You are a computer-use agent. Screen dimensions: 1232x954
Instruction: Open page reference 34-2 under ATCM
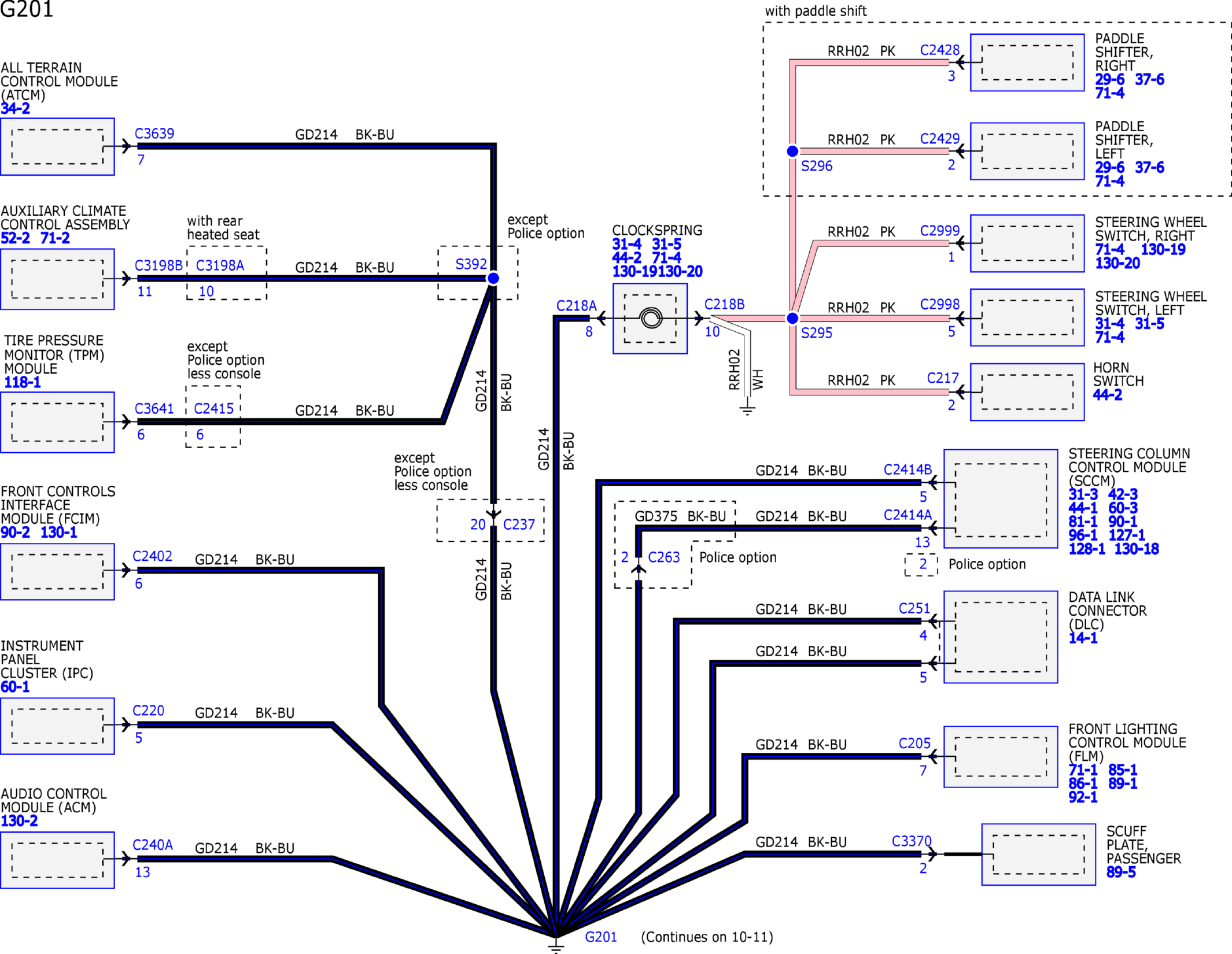tap(16, 109)
